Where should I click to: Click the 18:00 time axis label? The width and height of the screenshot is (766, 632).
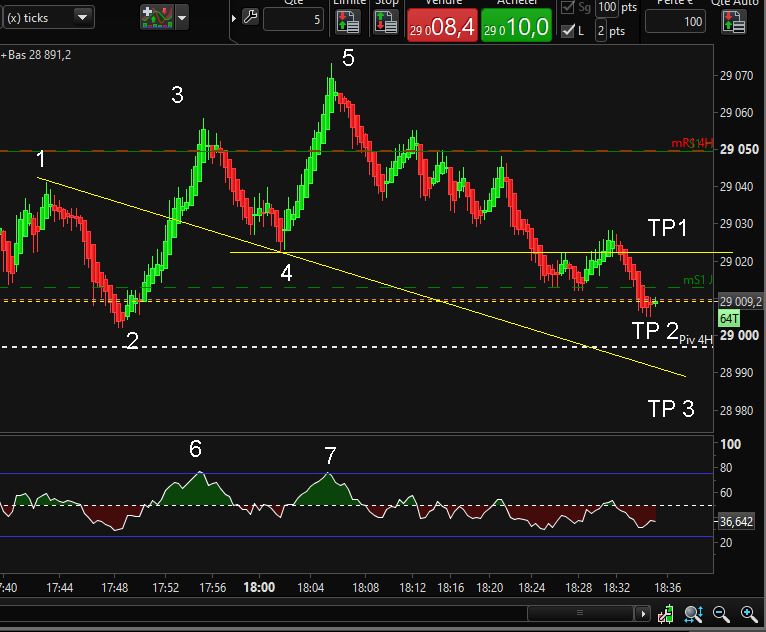259,587
